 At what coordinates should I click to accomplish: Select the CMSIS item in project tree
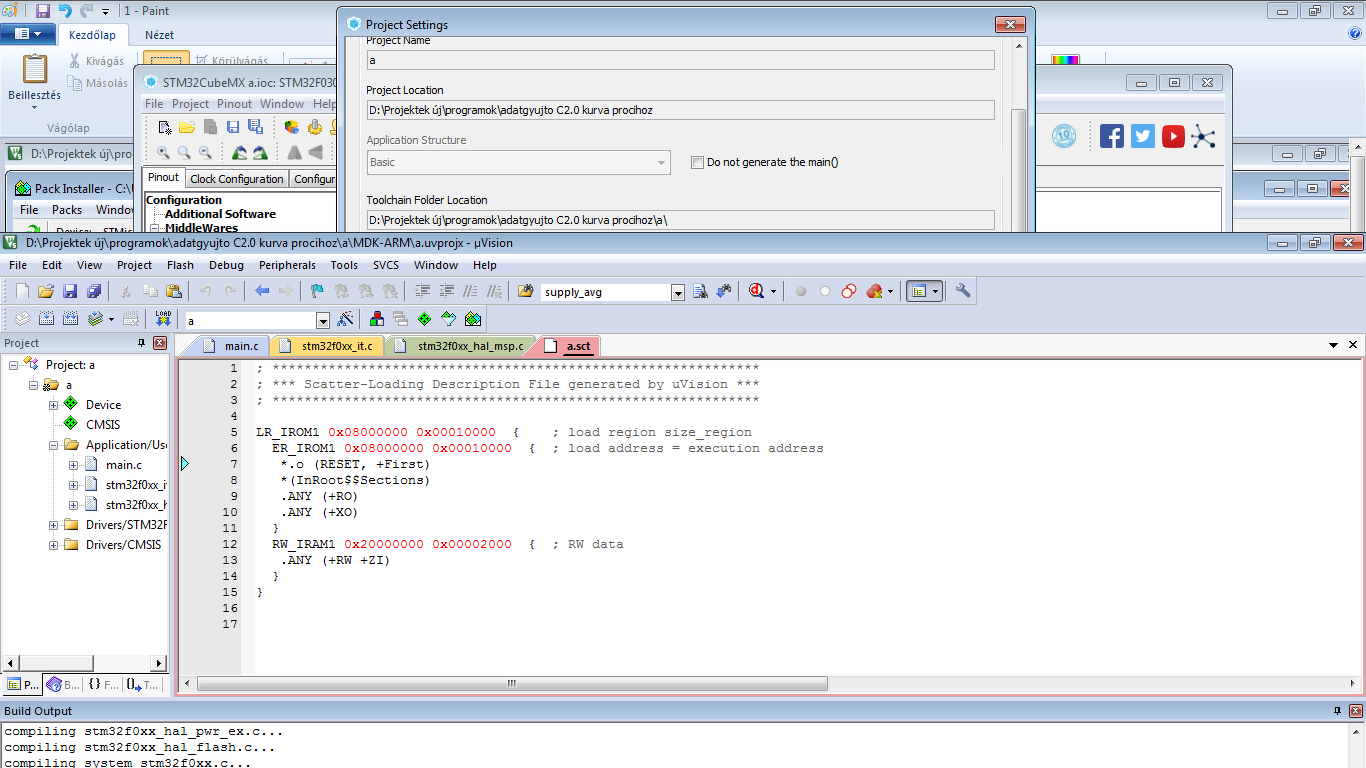(x=103, y=425)
